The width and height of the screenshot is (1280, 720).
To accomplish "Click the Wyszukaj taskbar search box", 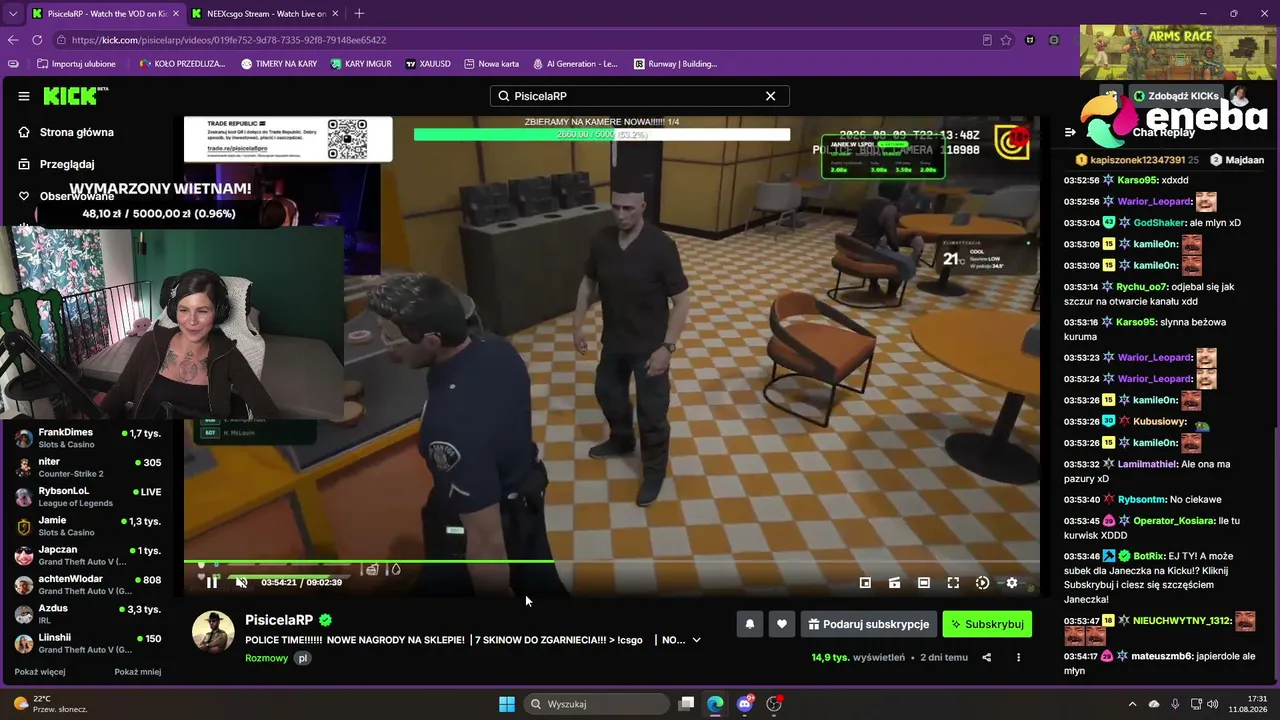I will (x=596, y=704).
